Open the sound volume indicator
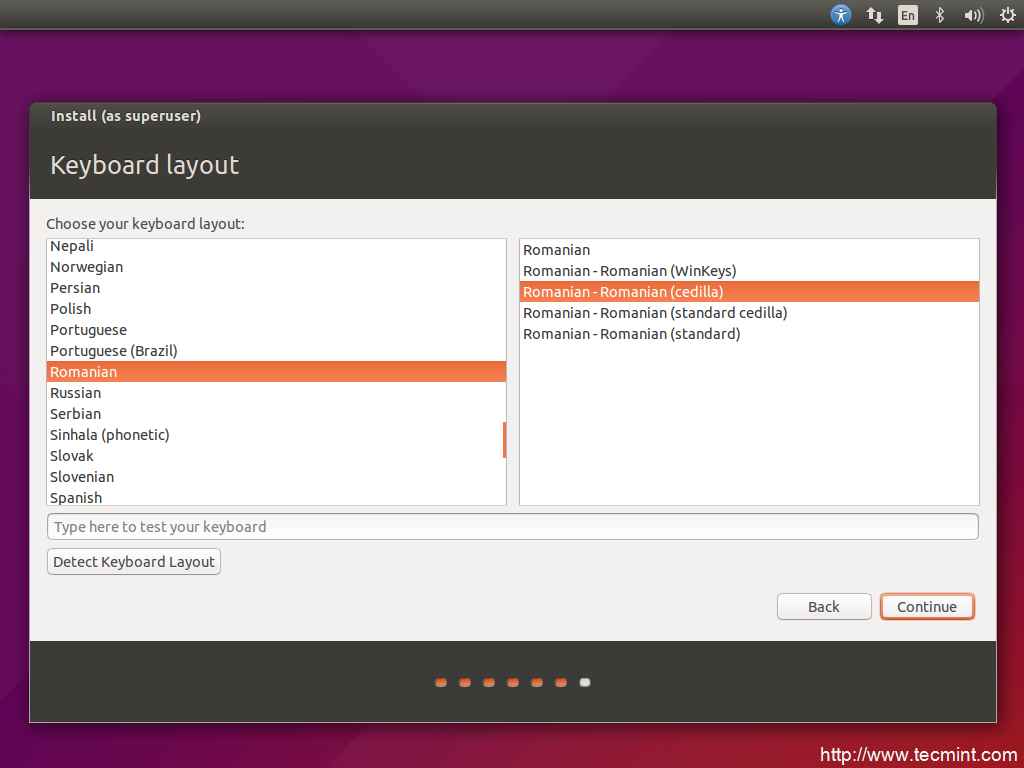The image size is (1024, 768). [x=972, y=15]
